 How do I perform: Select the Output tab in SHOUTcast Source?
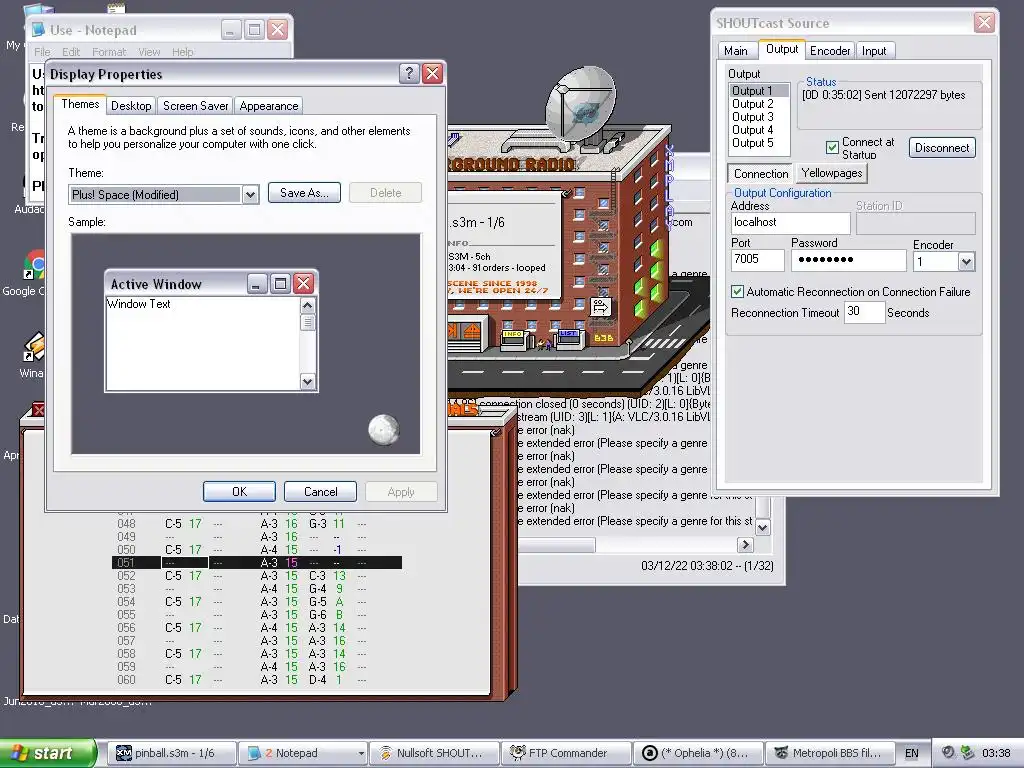tap(782, 49)
